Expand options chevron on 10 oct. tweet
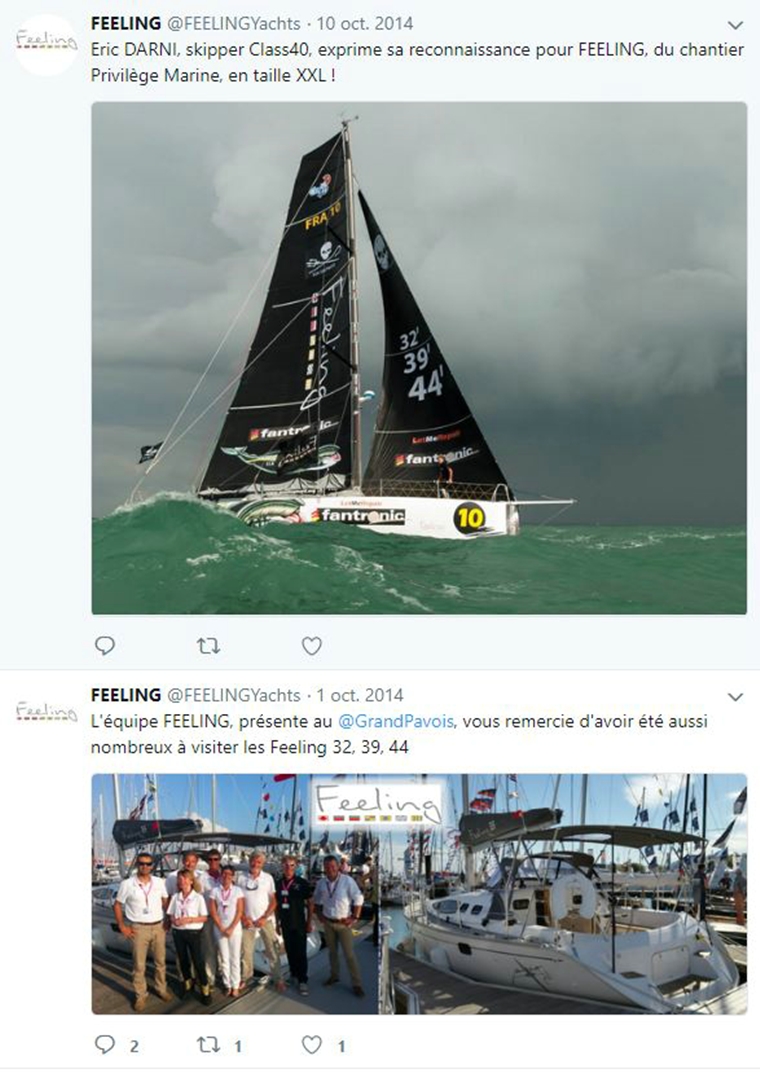The height and width of the screenshot is (1073, 760). tap(735, 26)
